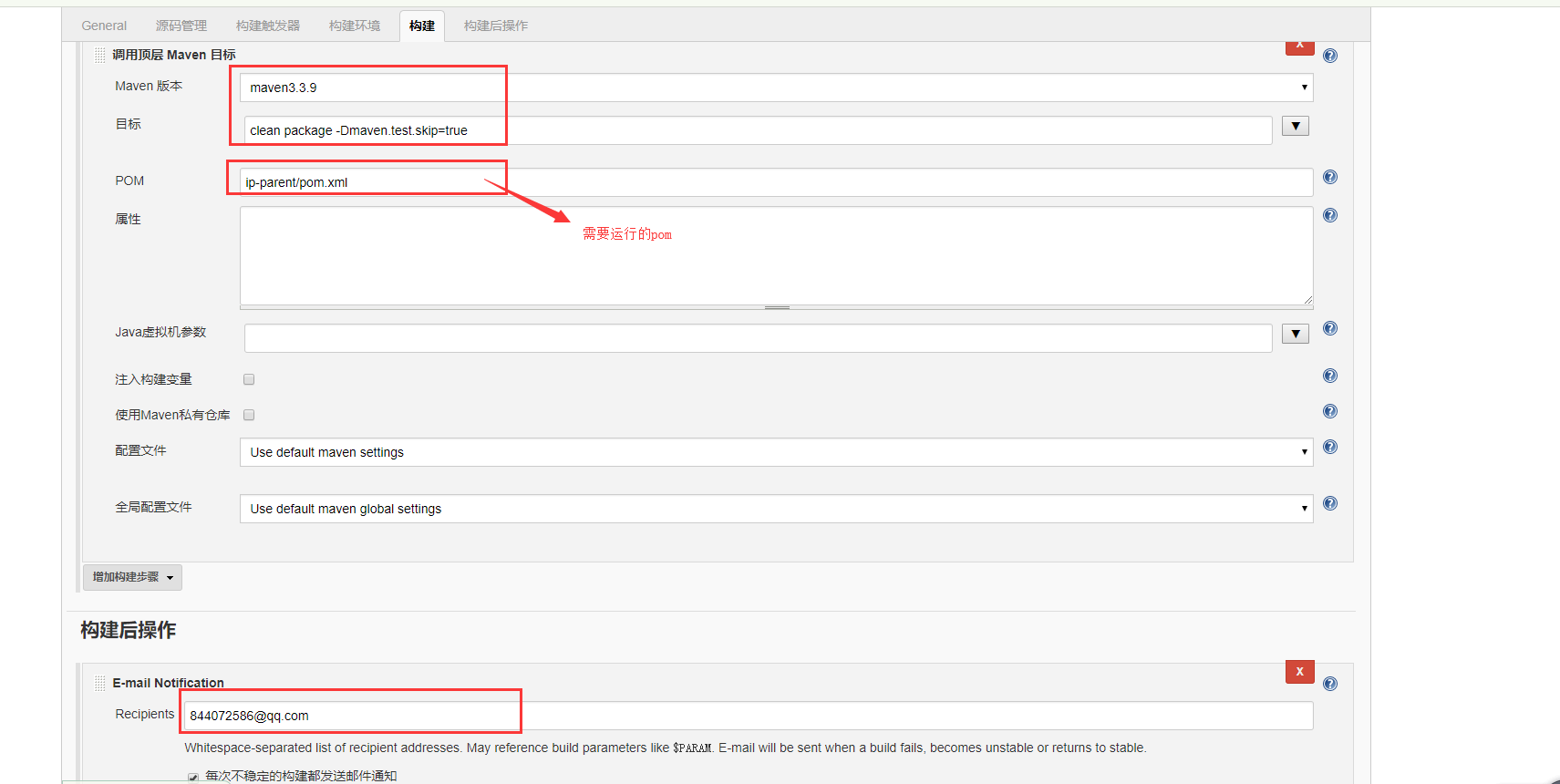
Task: Expand Java虚拟机参数 field with arrow button
Action: point(1295,334)
